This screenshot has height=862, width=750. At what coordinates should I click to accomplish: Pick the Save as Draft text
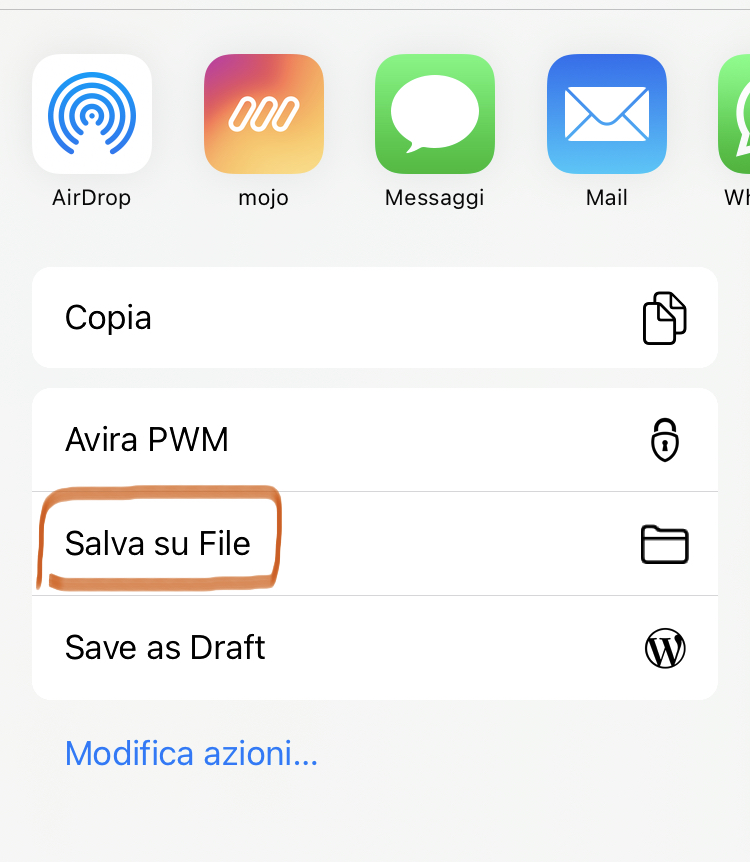pyautogui.click(x=165, y=648)
